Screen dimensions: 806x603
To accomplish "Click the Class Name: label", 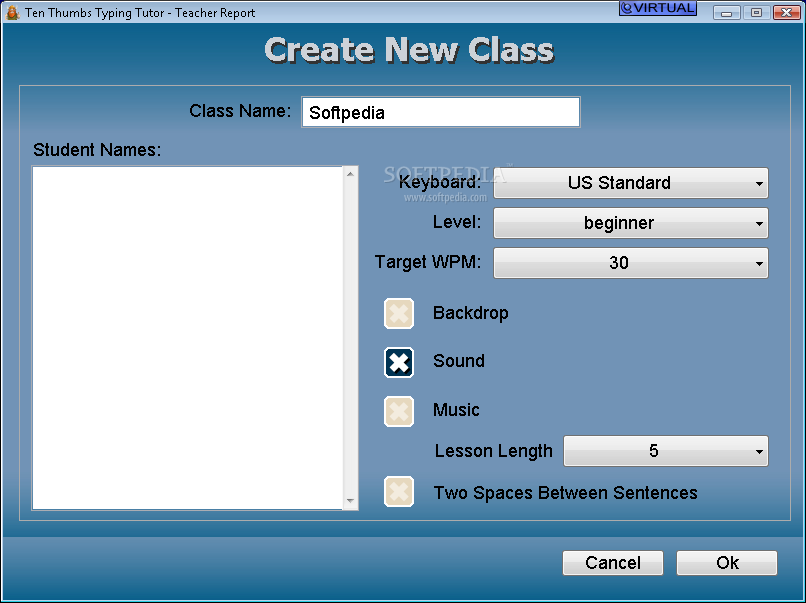I will click(240, 111).
